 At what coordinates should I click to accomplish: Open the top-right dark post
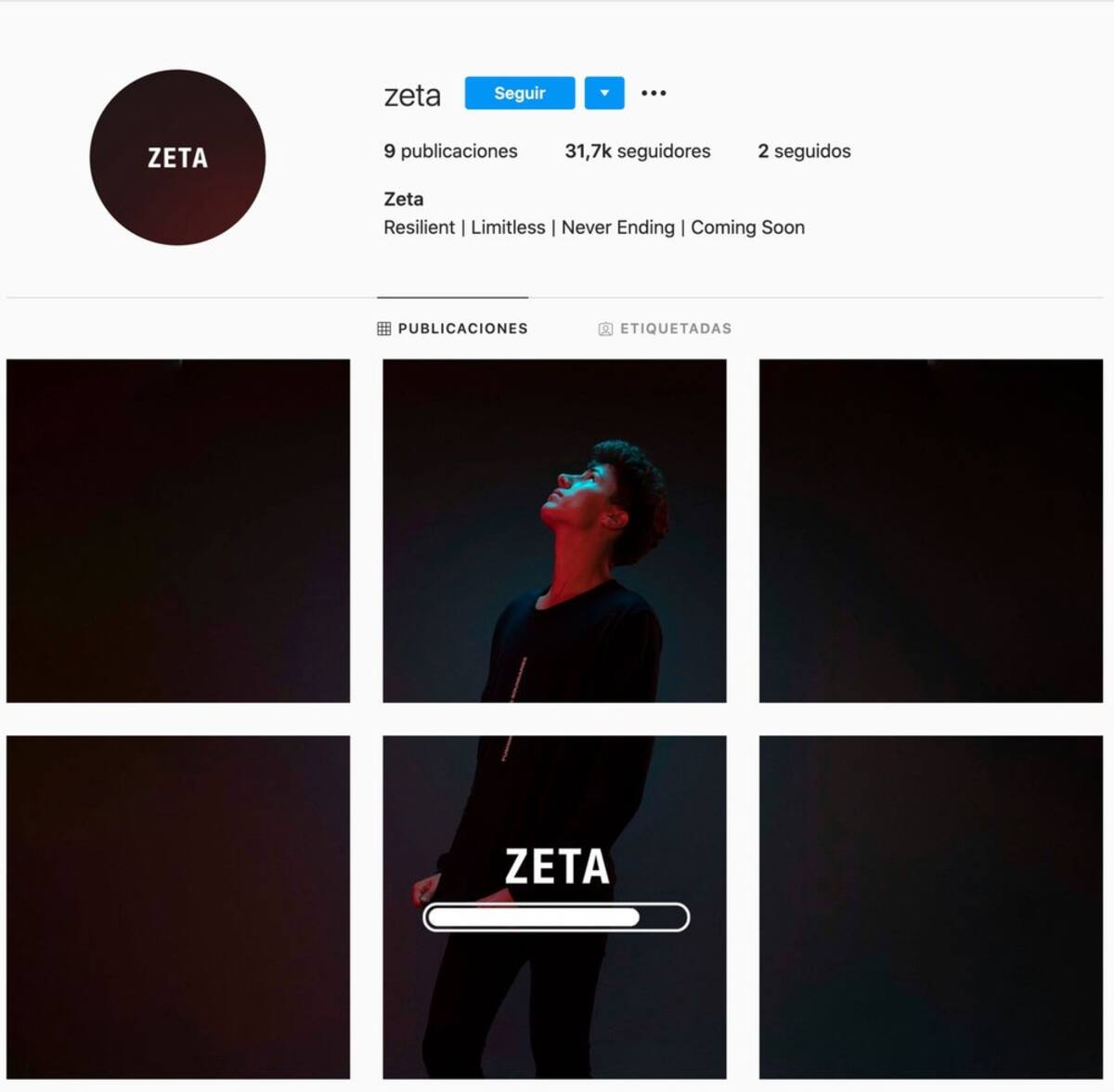pos(931,531)
